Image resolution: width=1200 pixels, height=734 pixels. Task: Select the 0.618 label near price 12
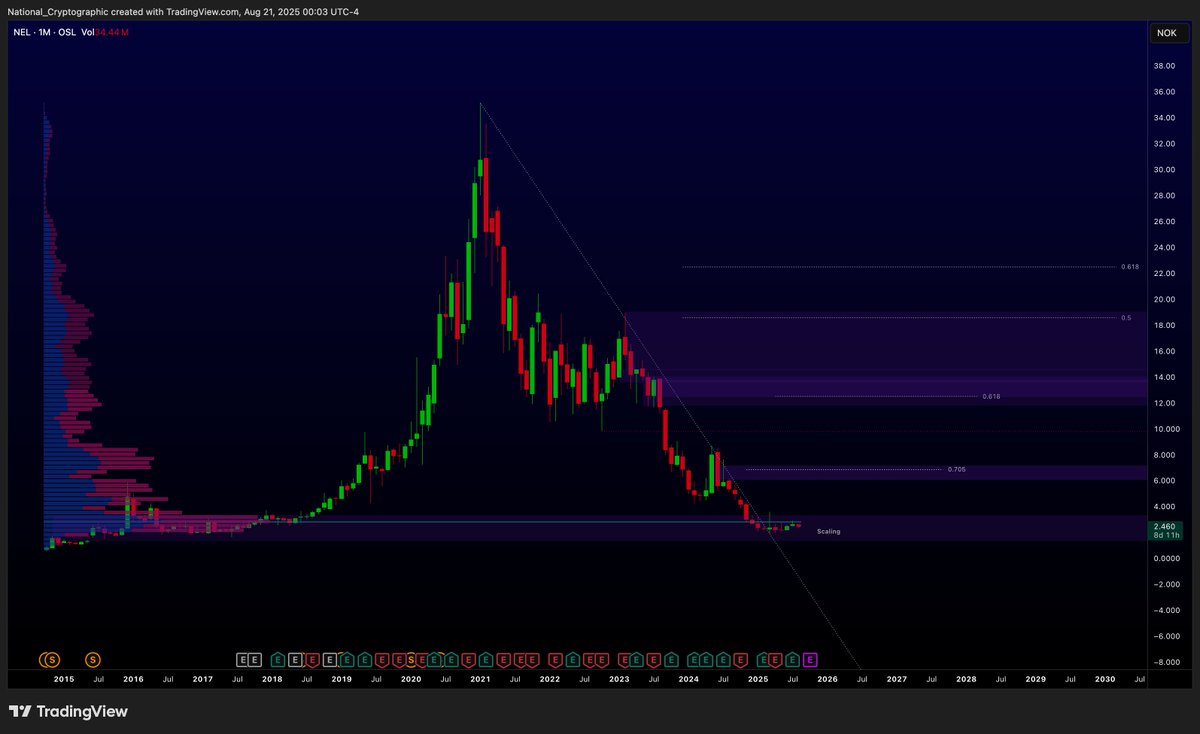[x=991, y=396]
